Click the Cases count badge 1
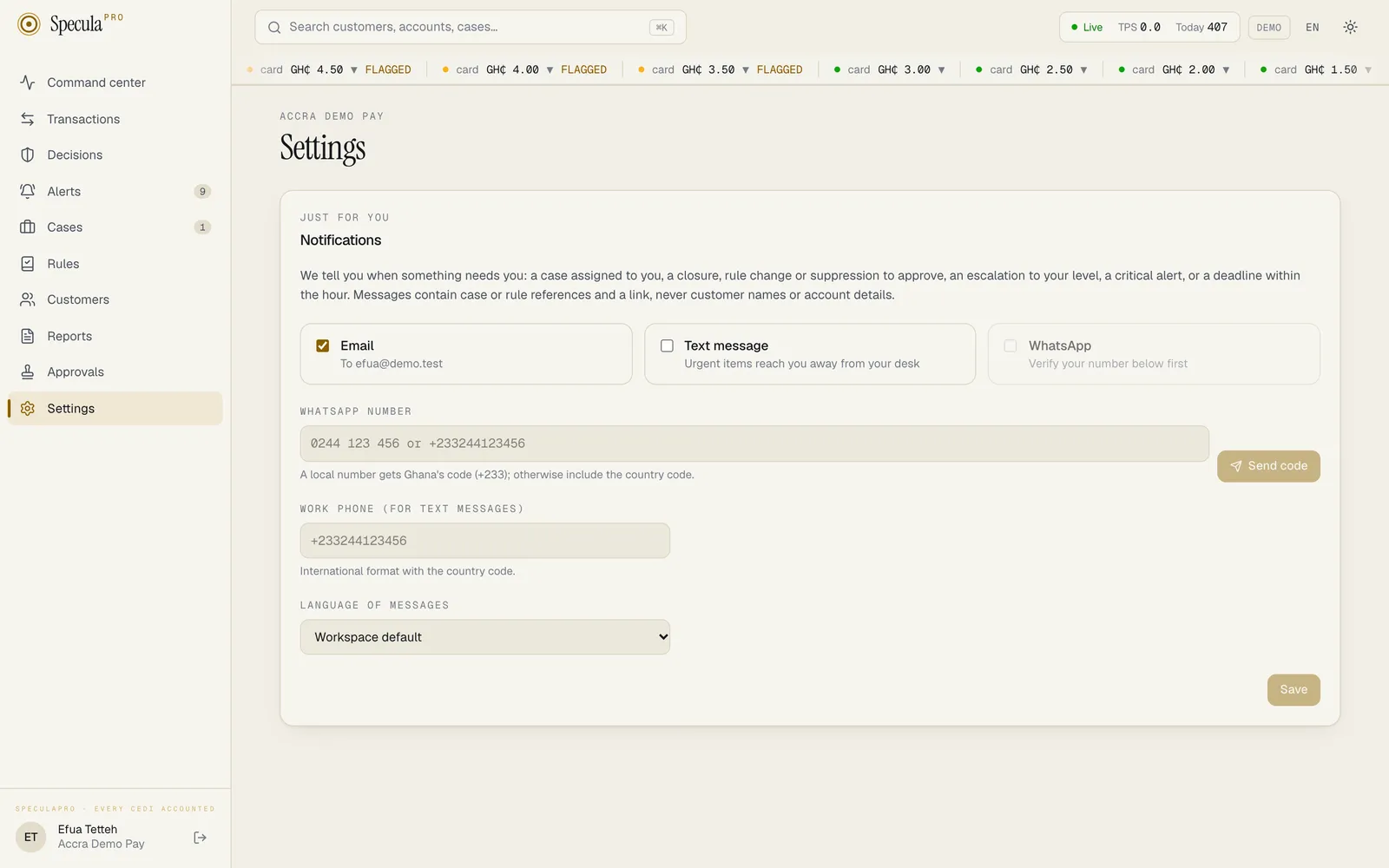1389x868 pixels. point(202,227)
